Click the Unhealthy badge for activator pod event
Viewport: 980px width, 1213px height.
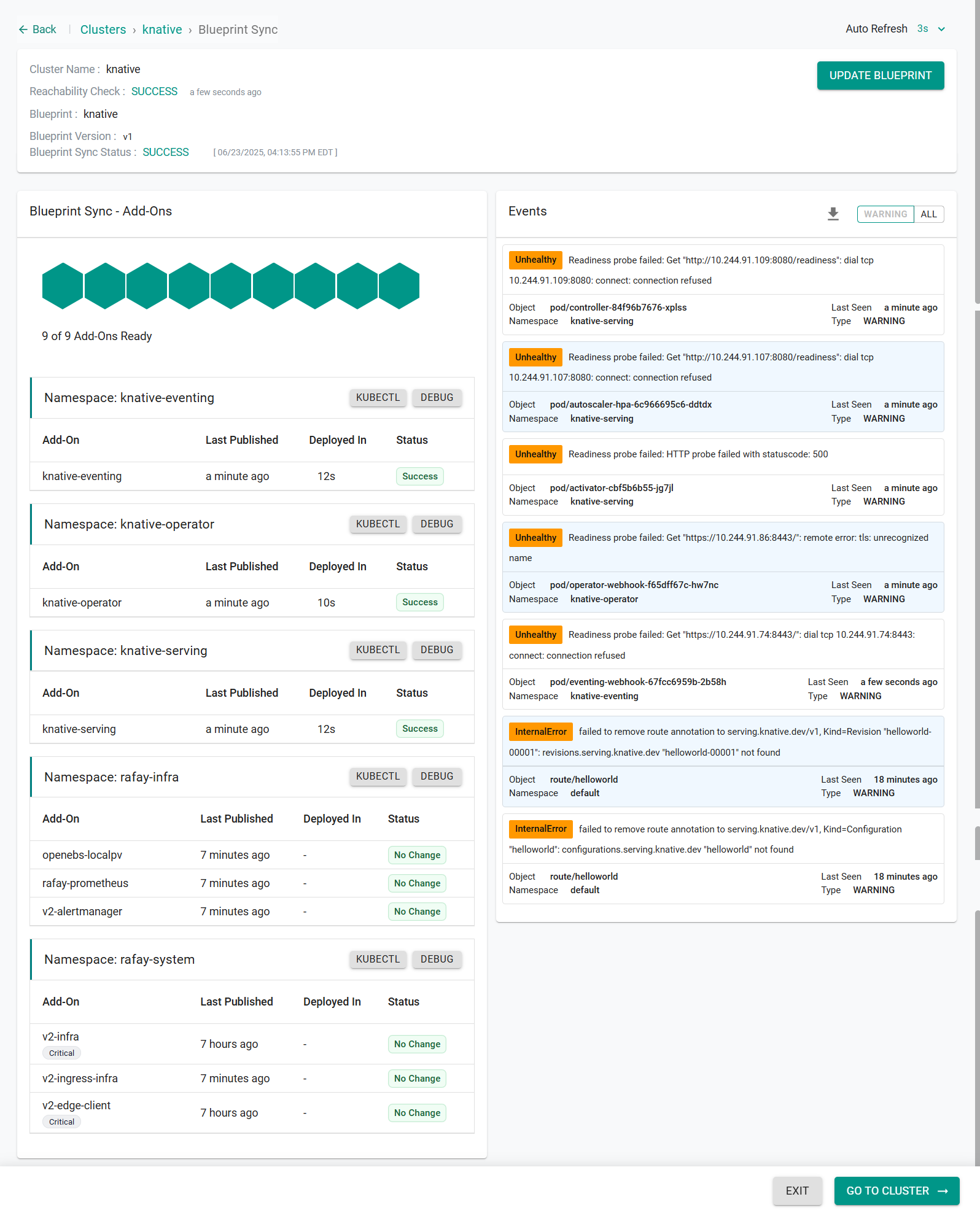535,454
